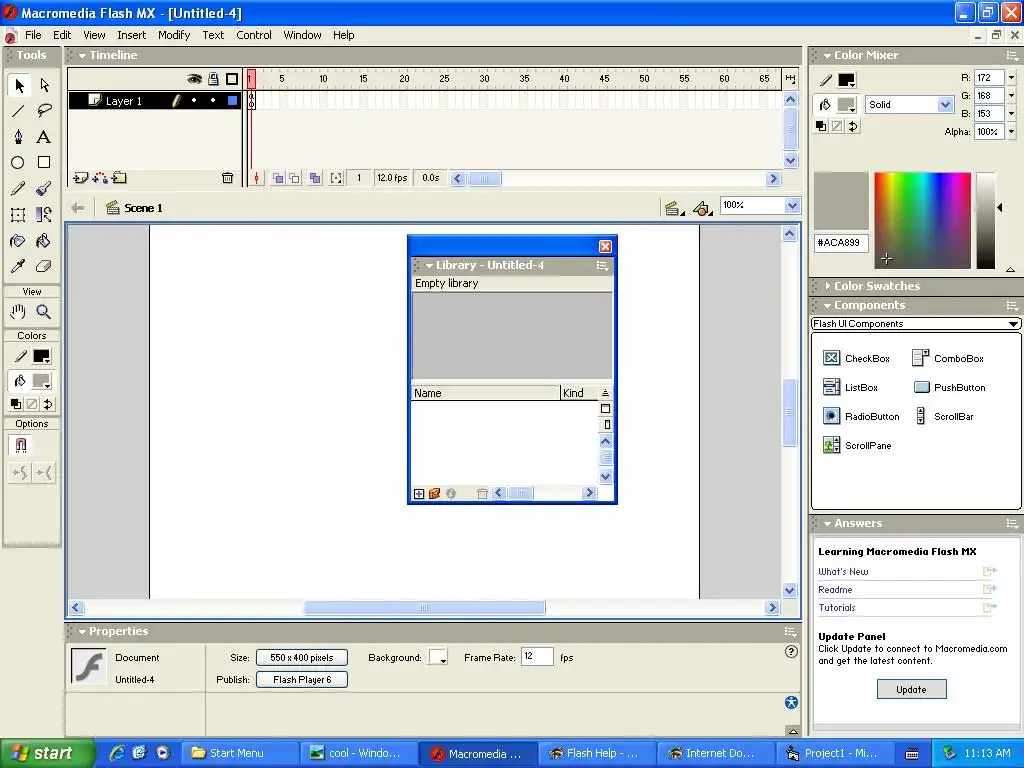The image size is (1024, 768).
Task: Open the Control menu
Action: pyautogui.click(x=253, y=35)
